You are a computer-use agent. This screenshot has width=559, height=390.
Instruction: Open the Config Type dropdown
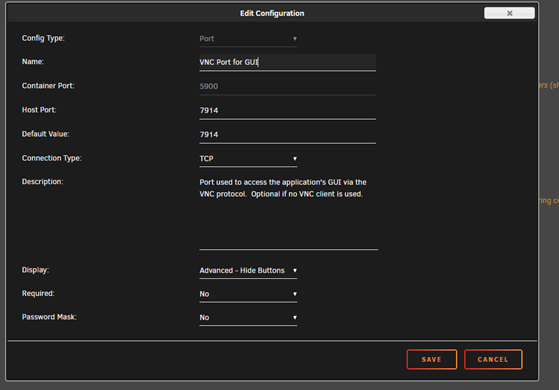tap(248, 39)
